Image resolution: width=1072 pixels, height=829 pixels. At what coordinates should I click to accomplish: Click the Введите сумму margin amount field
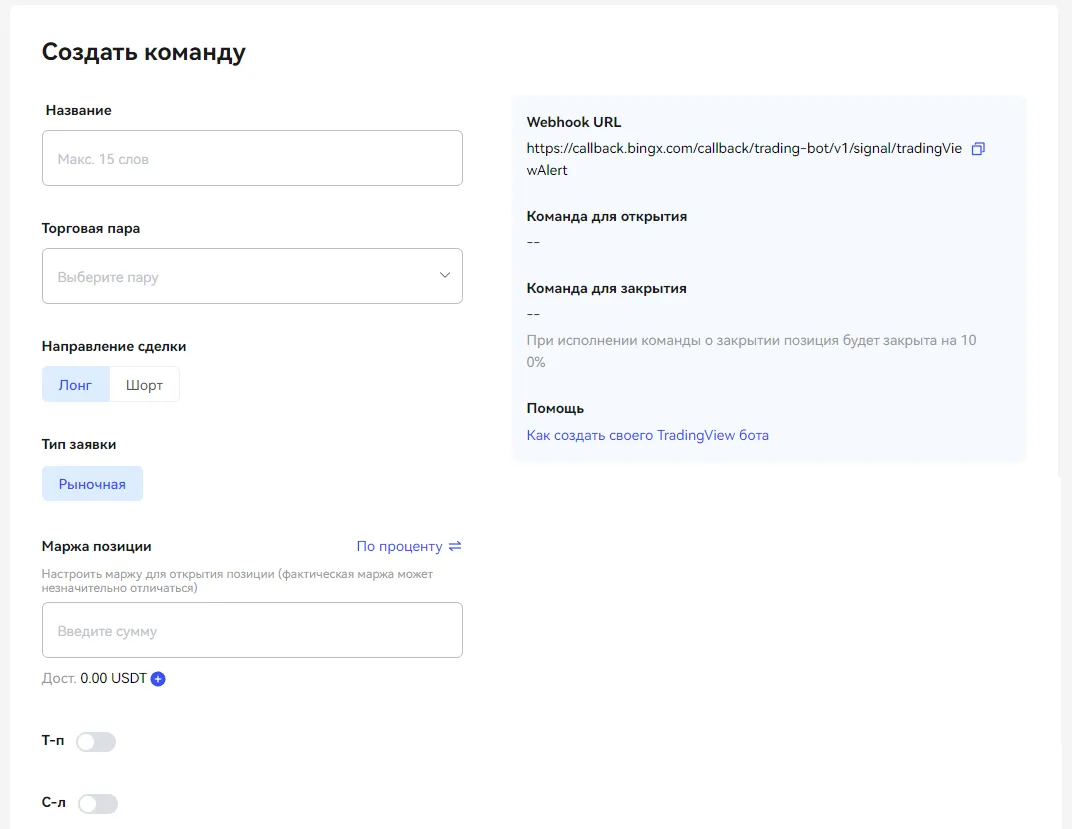[x=252, y=630]
